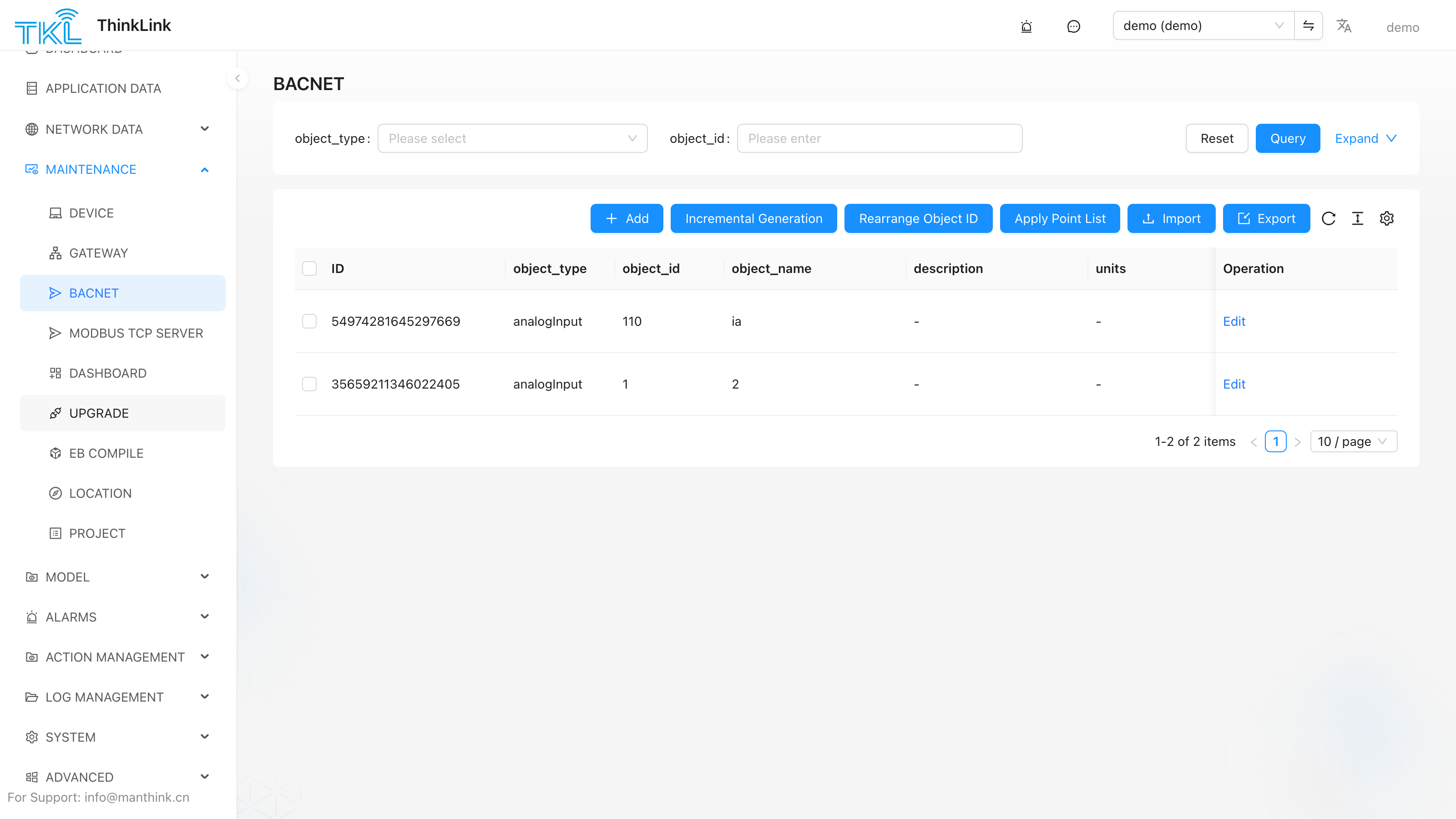This screenshot has height=819, width=1456.
Task: Expand the System menu chevron
Action: click(x=205, y=737)
